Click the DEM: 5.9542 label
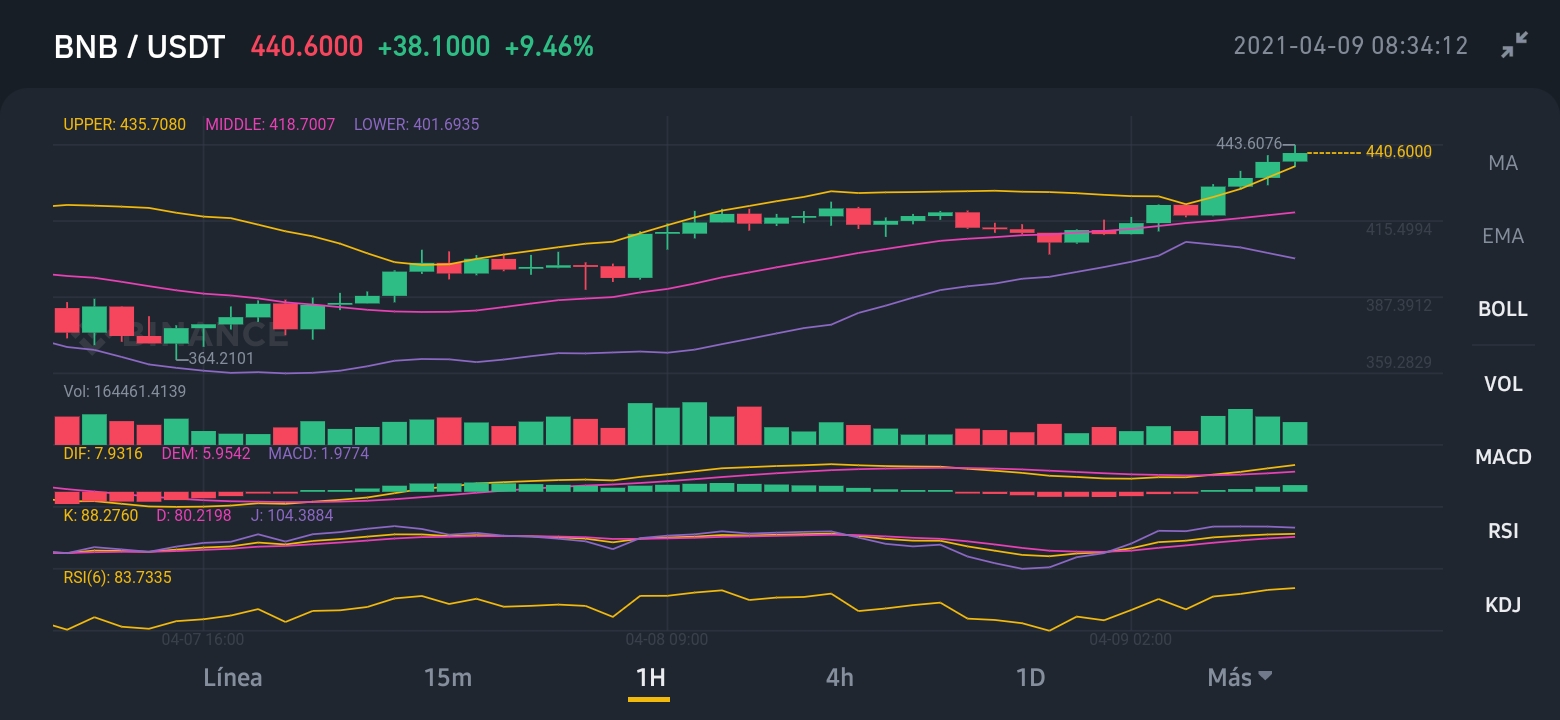 coord(205,454)
